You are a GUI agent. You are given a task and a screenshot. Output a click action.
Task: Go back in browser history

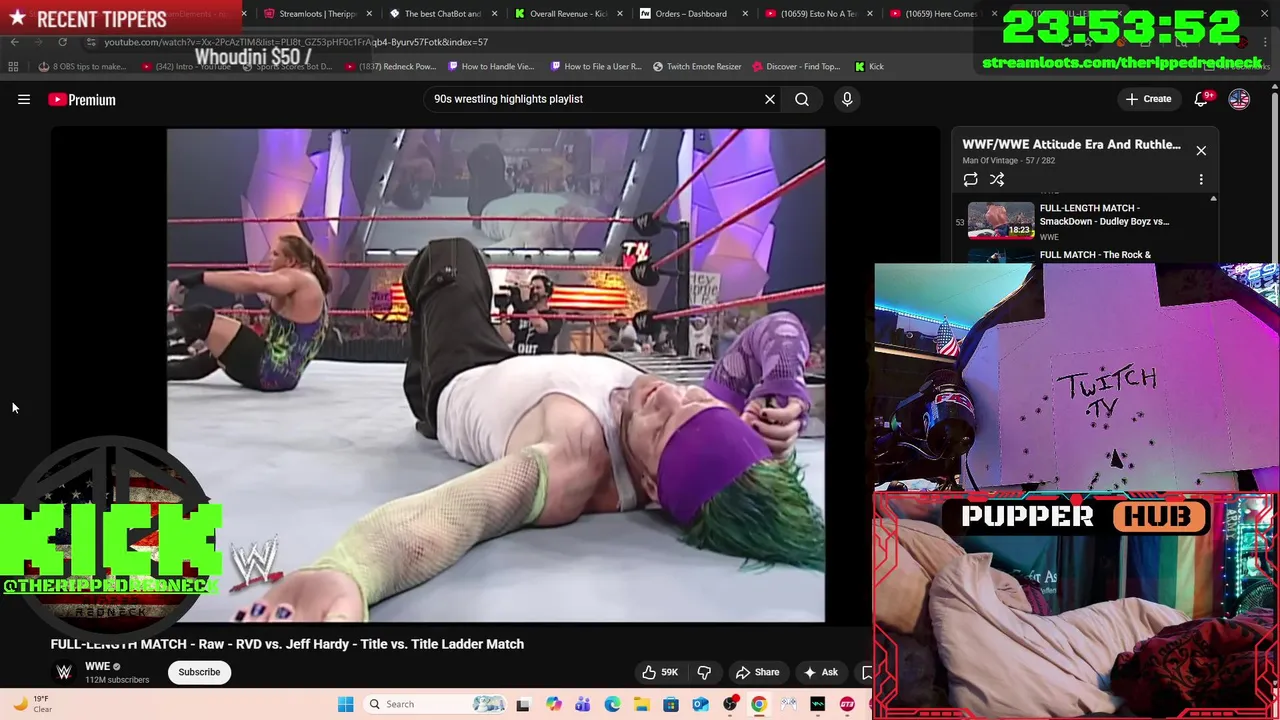pyautogui.click(x=14, y=42)
